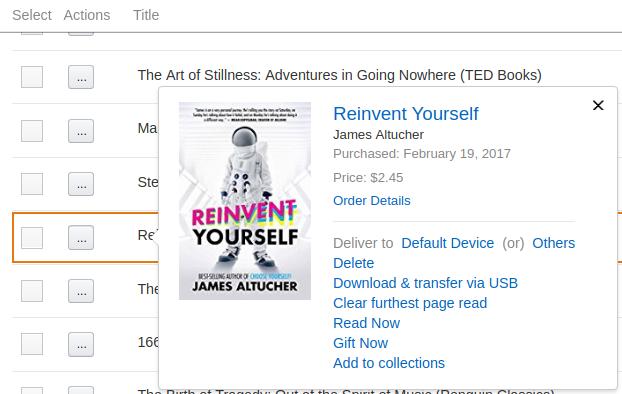This screenshot has width=622, height=394.
Task: Choose Gift Now option
Action: click(x=360, y=343)
